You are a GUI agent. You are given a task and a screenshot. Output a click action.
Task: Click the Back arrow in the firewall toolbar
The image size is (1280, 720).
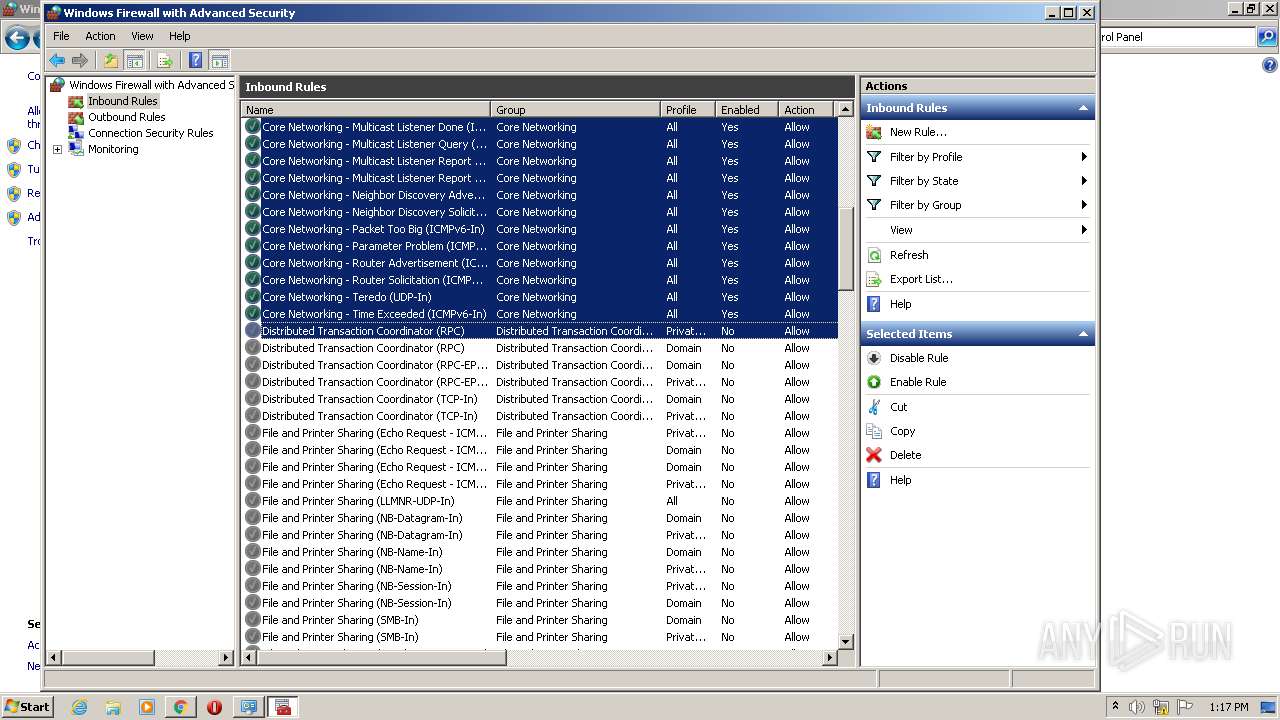tap(57, 61)
